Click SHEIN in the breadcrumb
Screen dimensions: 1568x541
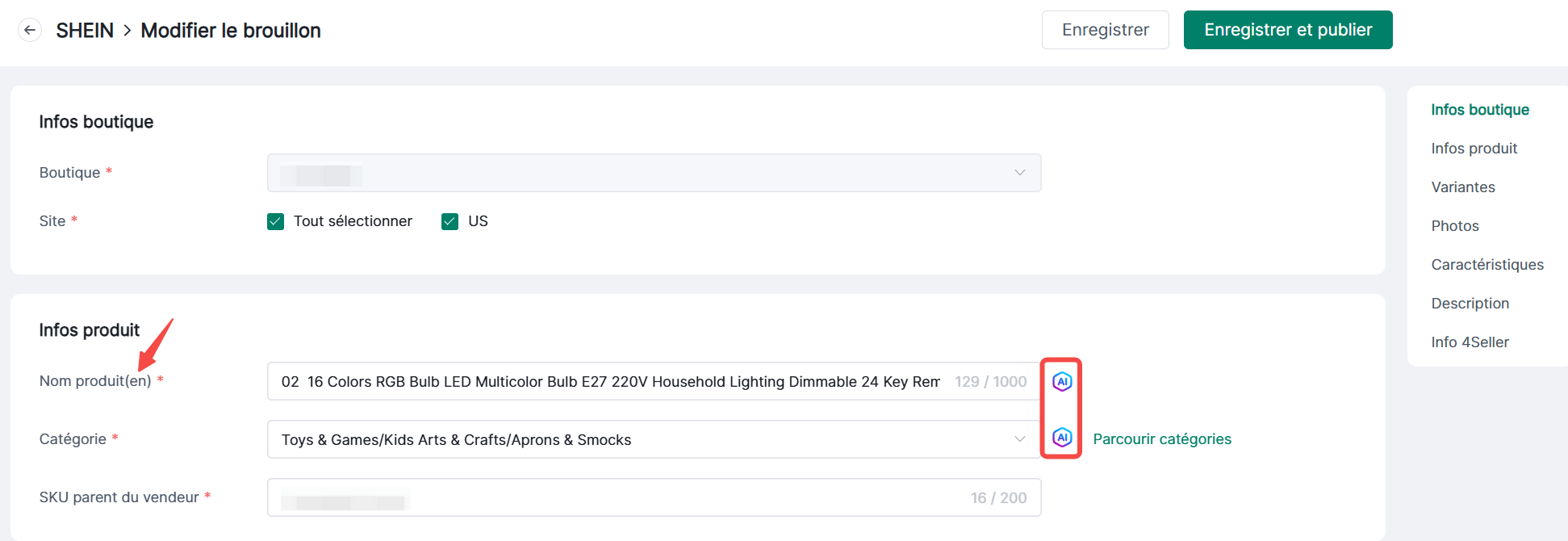(85, 31)
